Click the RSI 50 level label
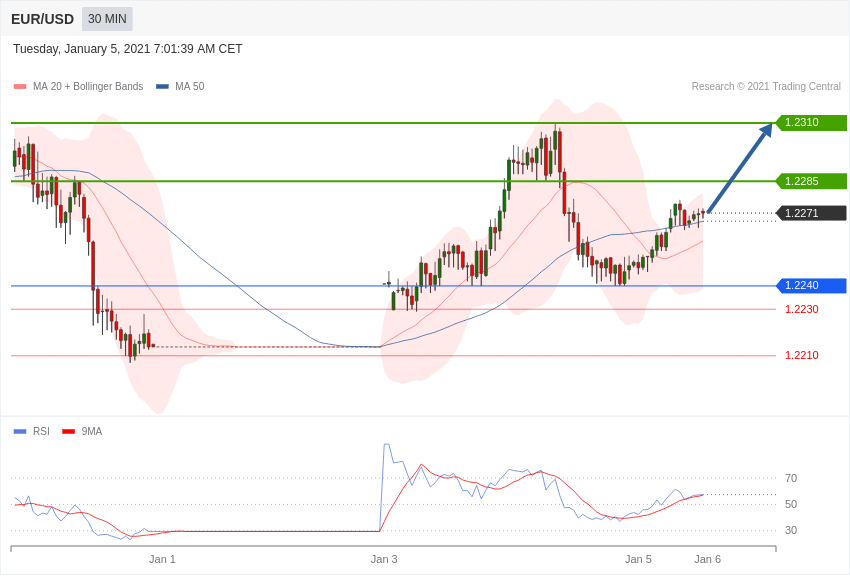Viewport: 850px width, 576px height. (791, 504)
